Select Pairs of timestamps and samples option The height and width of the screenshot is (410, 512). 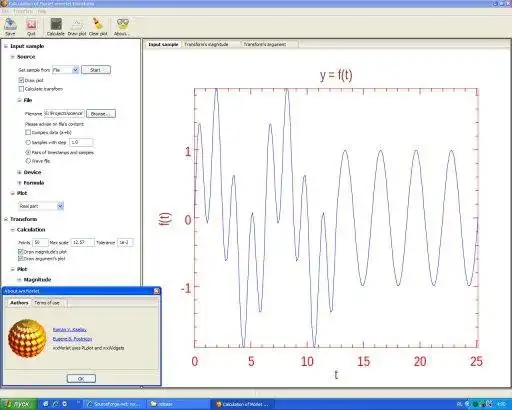click(28, 152)
